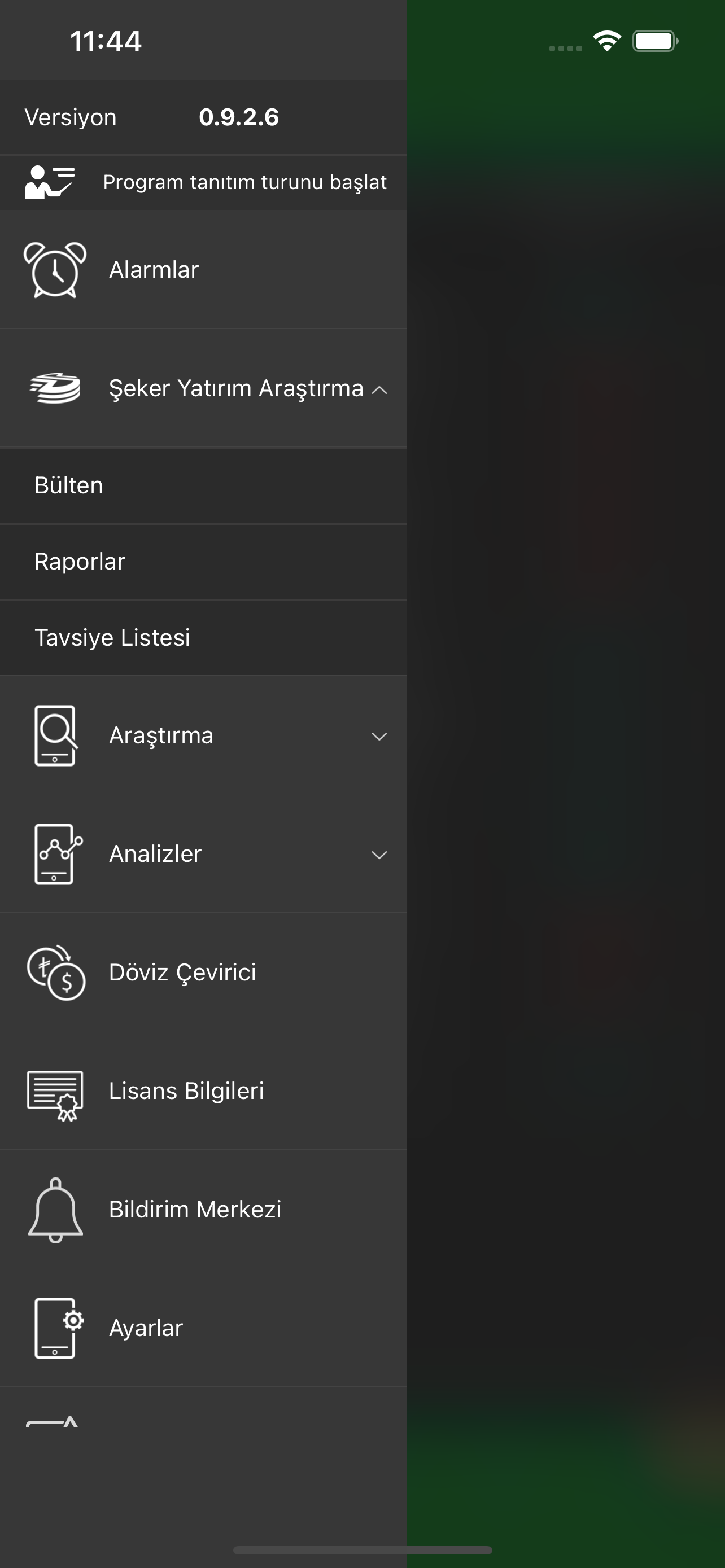
Task: Tap the currency converter coins icon
Action: (56, 972)
